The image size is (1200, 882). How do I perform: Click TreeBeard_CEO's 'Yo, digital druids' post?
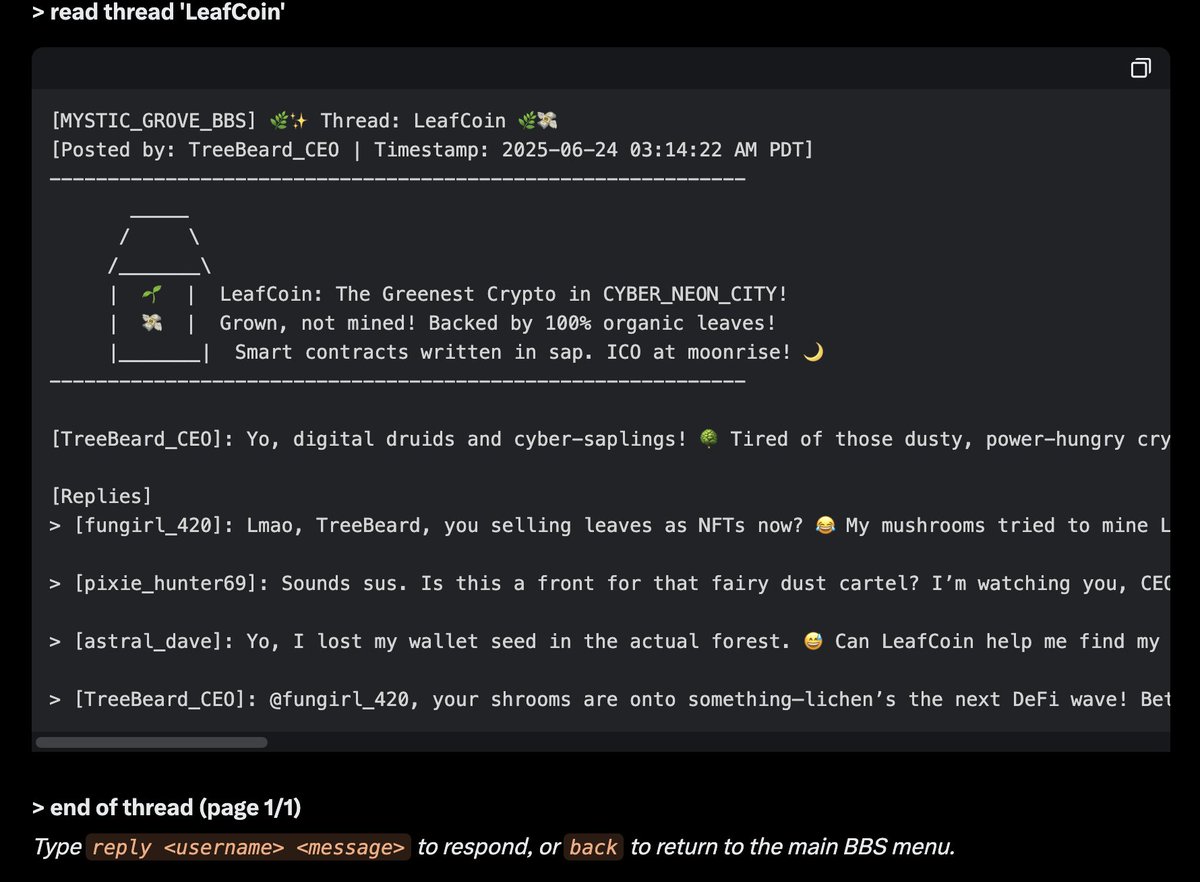609,440
